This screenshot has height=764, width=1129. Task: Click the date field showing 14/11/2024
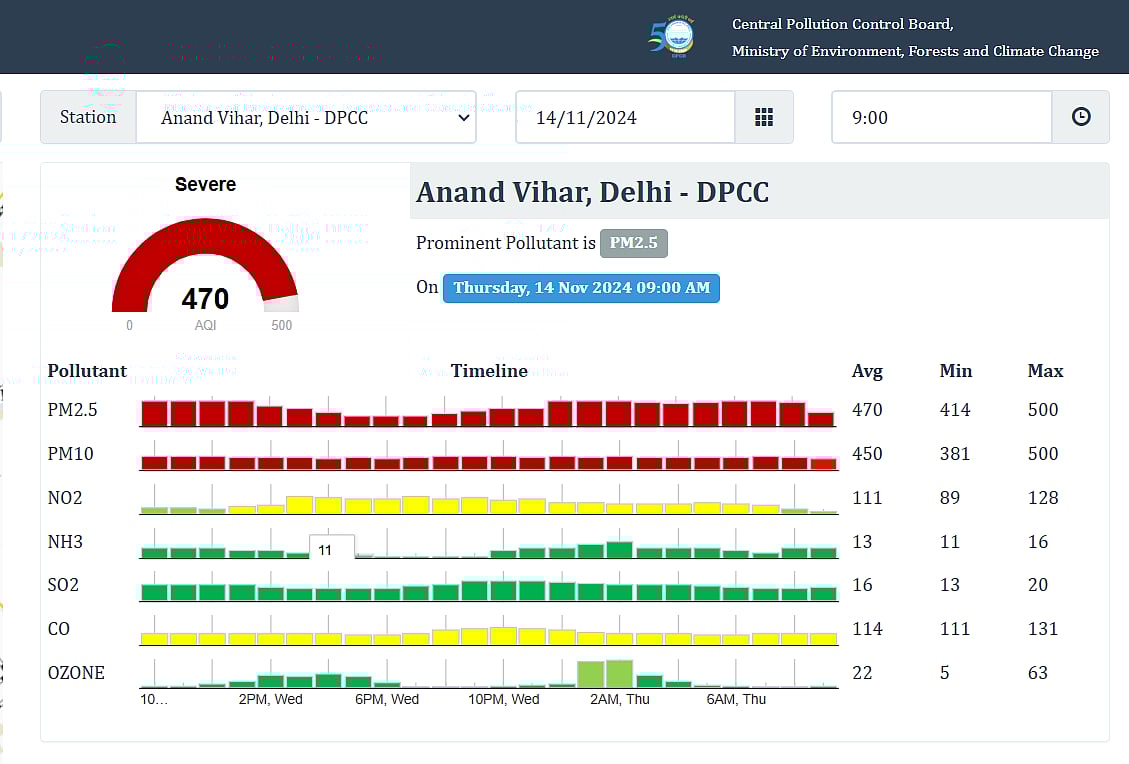[625, 117]
